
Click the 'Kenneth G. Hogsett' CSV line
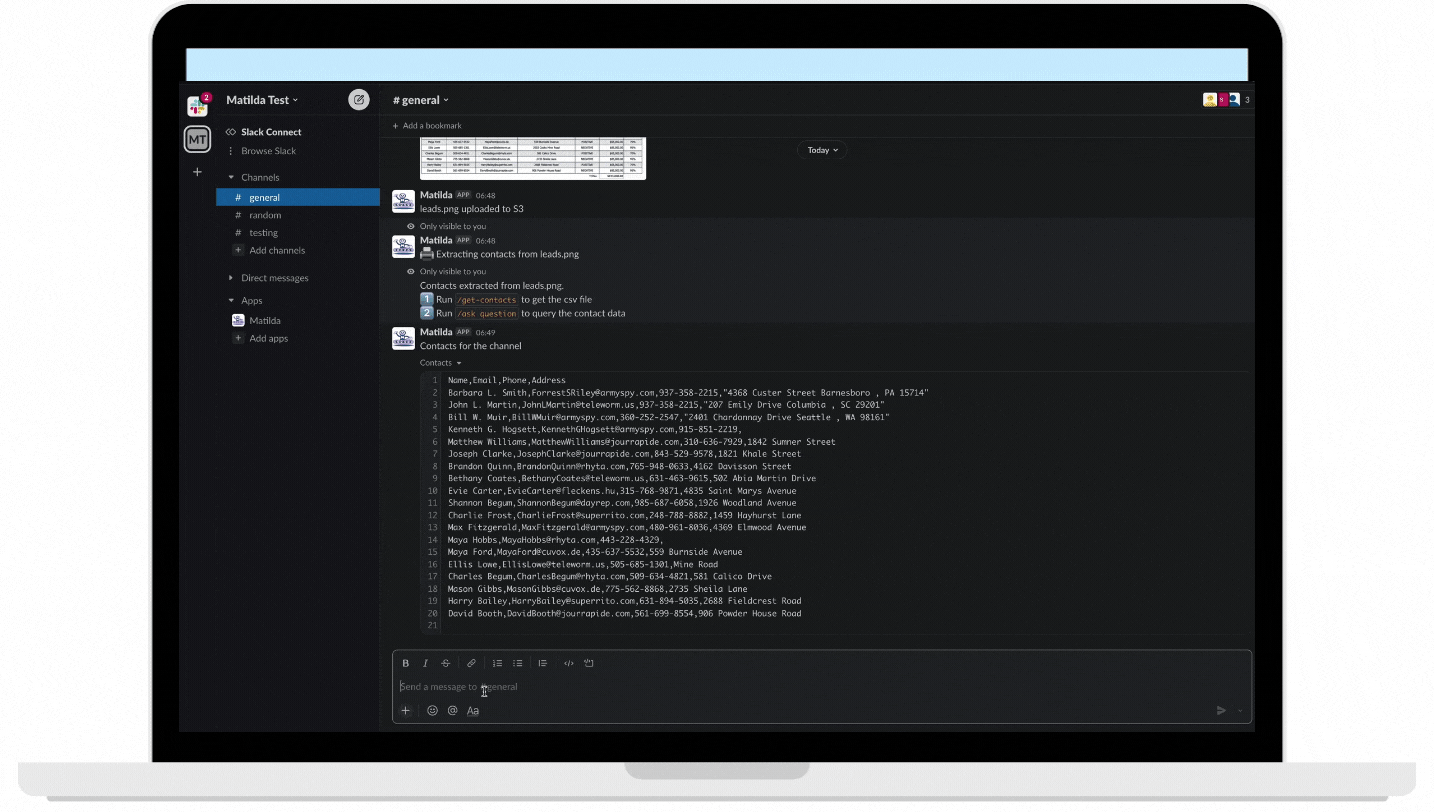595,429
